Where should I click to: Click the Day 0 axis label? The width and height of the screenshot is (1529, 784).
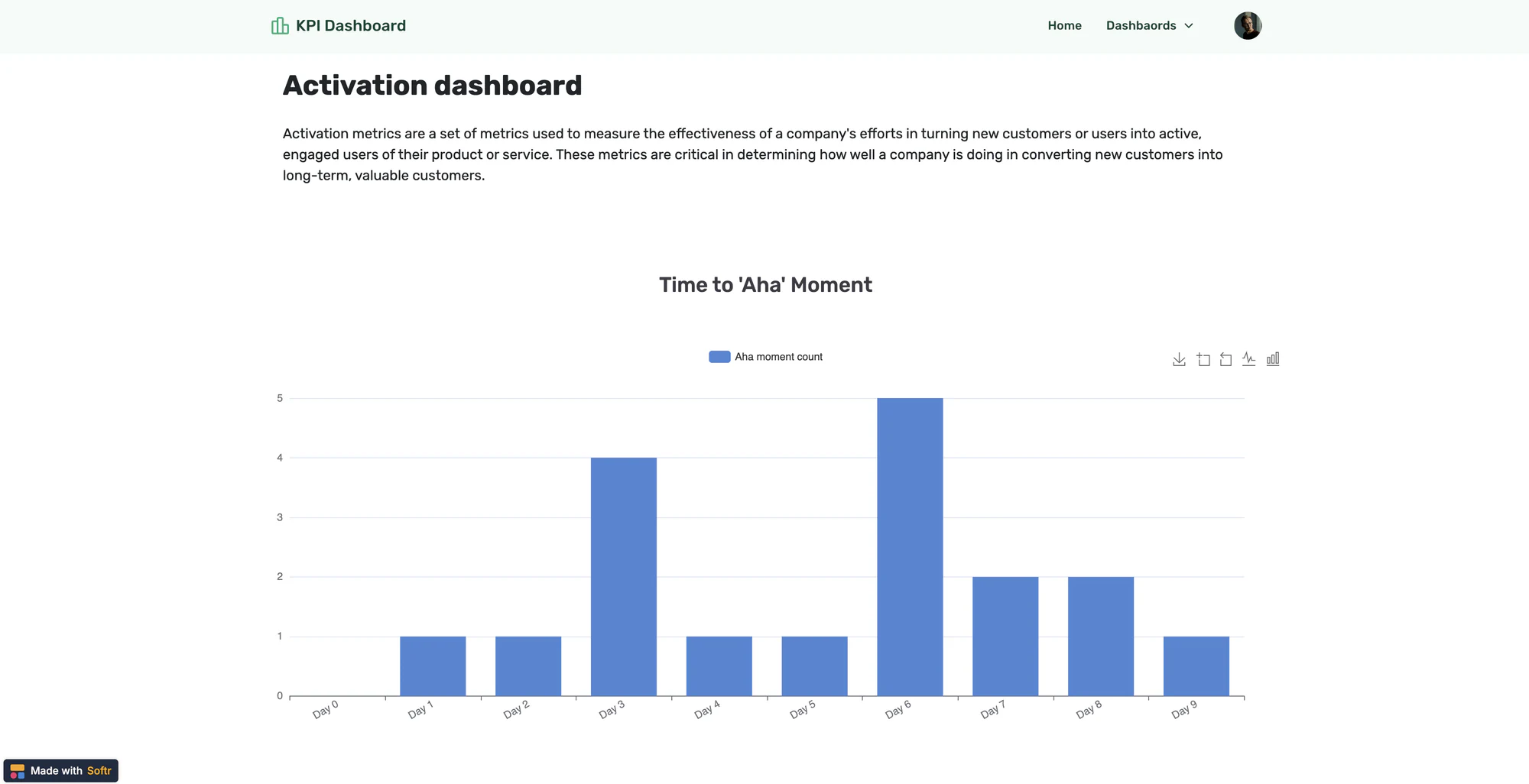tap(325, 710)
